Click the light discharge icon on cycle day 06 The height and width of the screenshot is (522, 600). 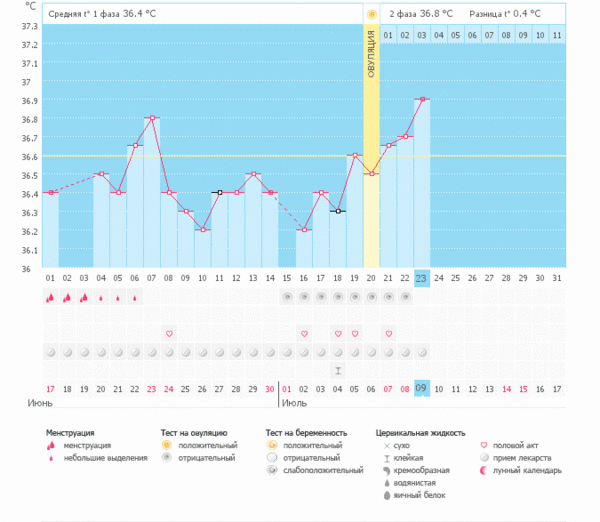pos(135,297)
